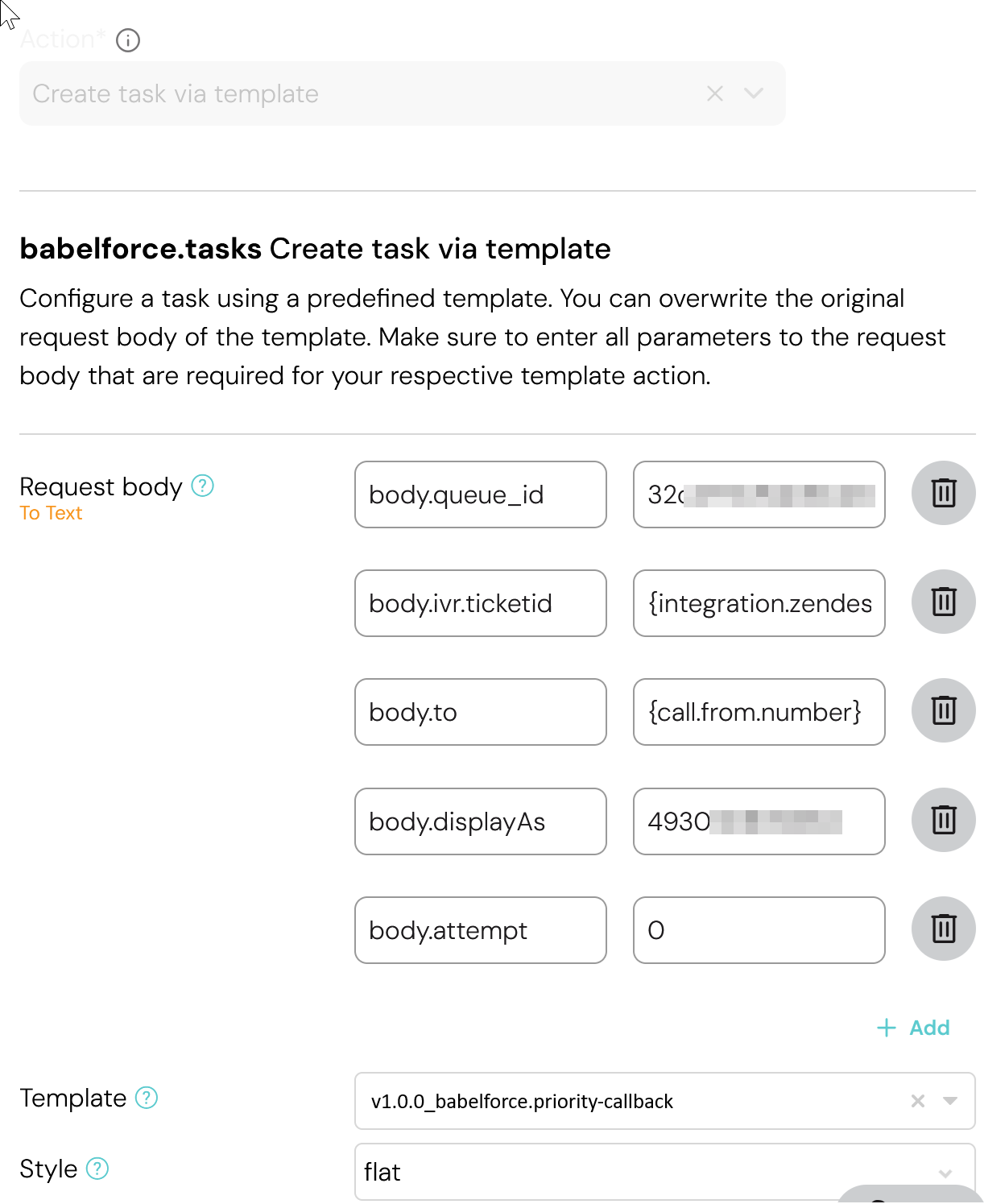Clear the Action selection with X

point(715,93)
